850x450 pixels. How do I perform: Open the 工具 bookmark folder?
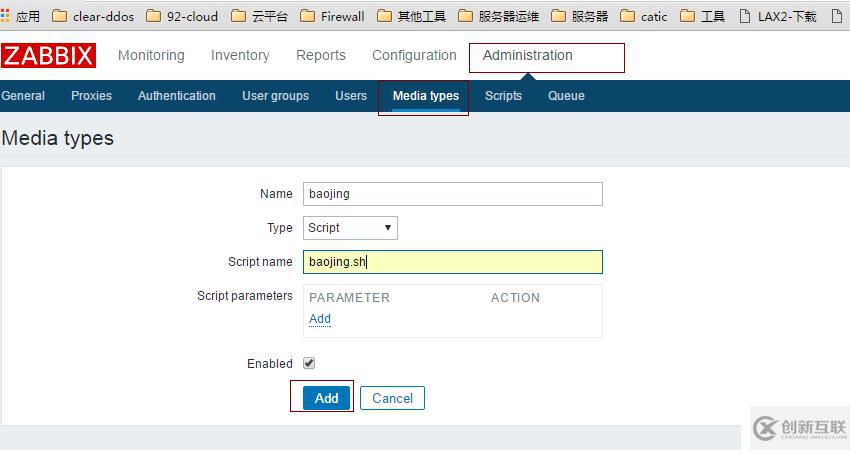coord(702,17)
